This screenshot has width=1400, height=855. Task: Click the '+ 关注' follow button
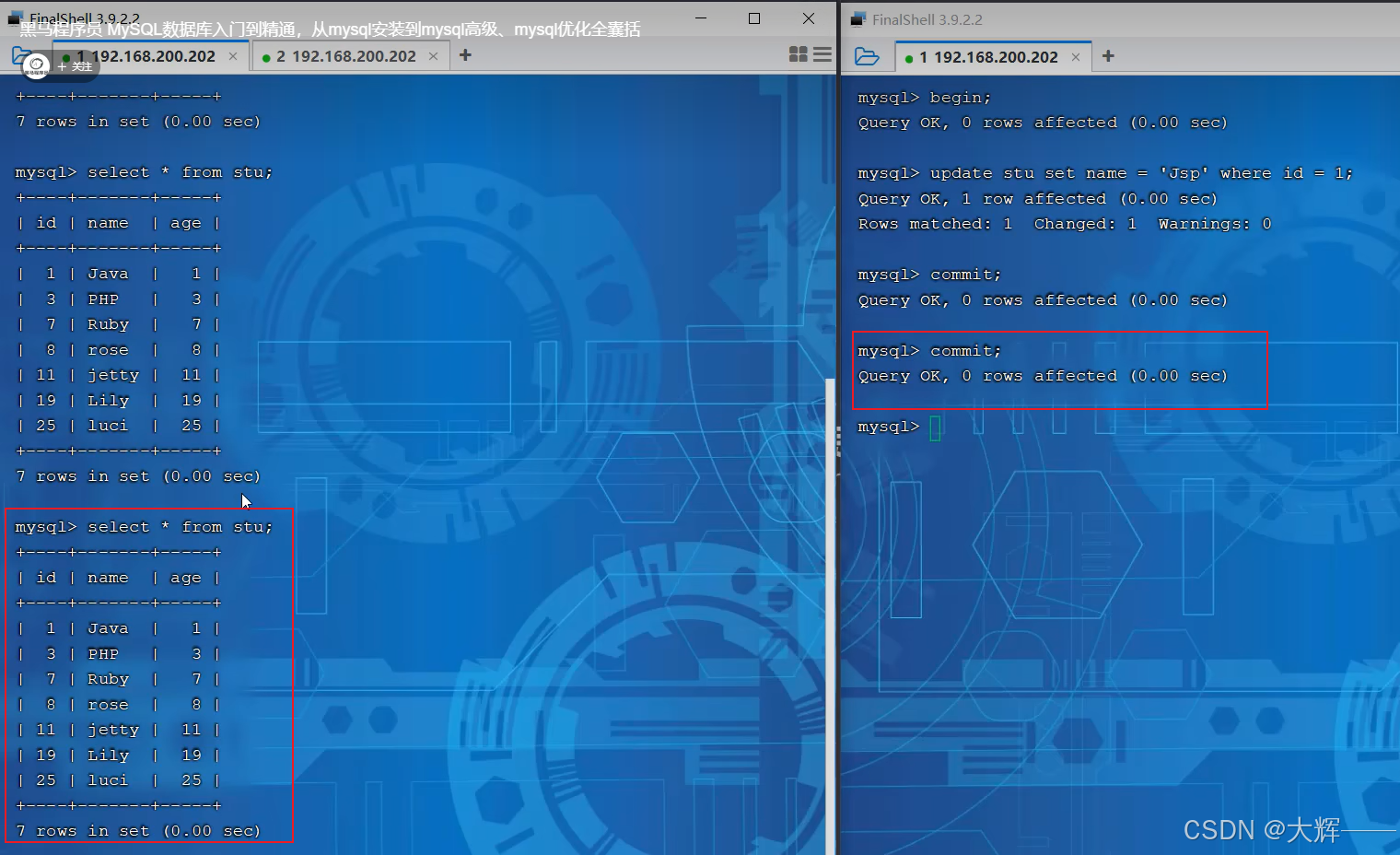click(x=75, y=66)
